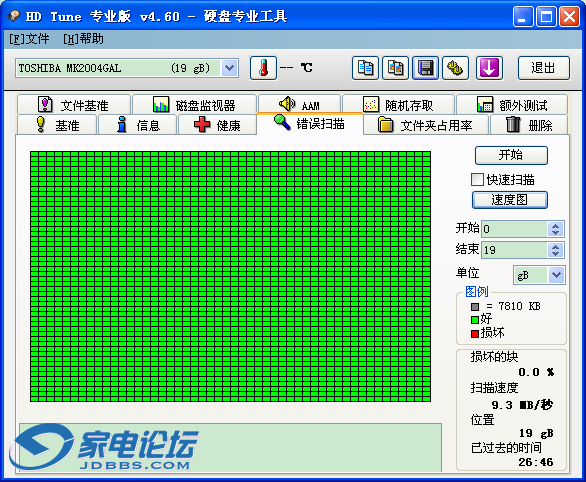This screenshot has height=482, width=586.
Task: Click the 0.0 % damaged blocks value
Action: pyautogui.click(x=536, y=372)
